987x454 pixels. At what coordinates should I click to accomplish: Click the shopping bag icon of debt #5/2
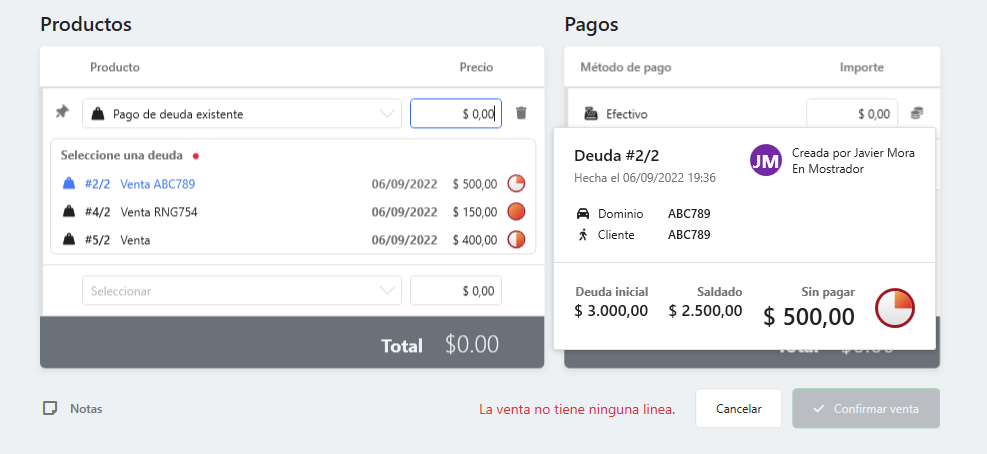point(69,240)
